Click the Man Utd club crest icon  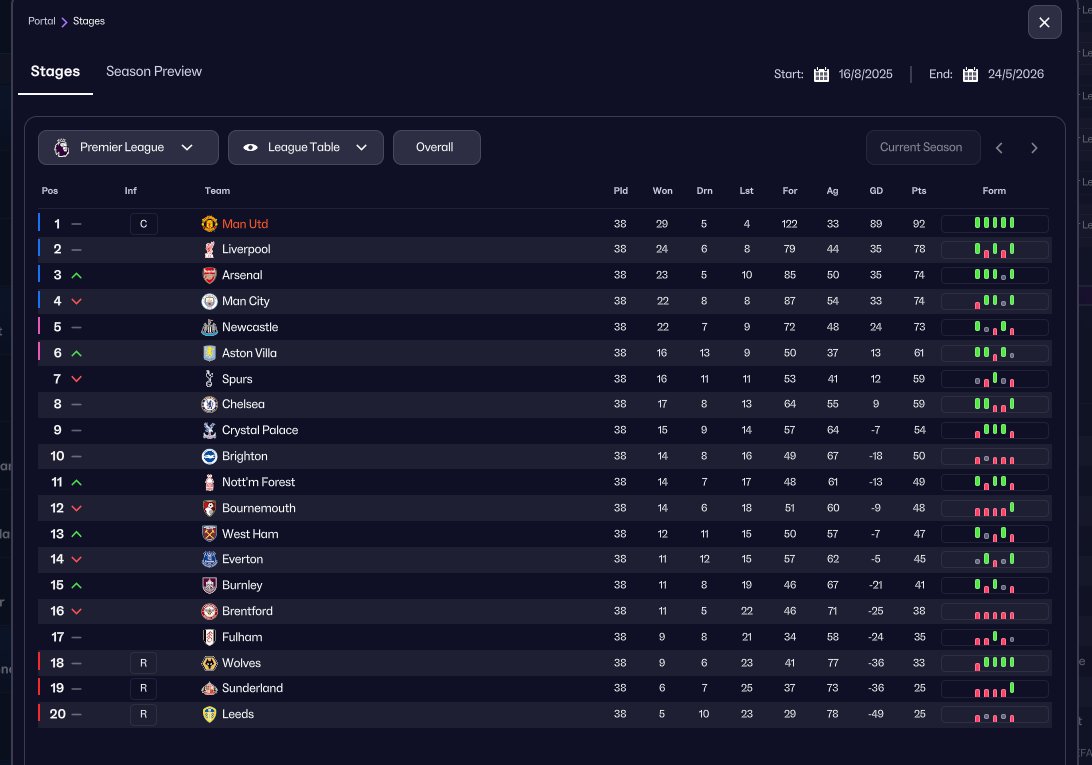(x=209, y=224)
